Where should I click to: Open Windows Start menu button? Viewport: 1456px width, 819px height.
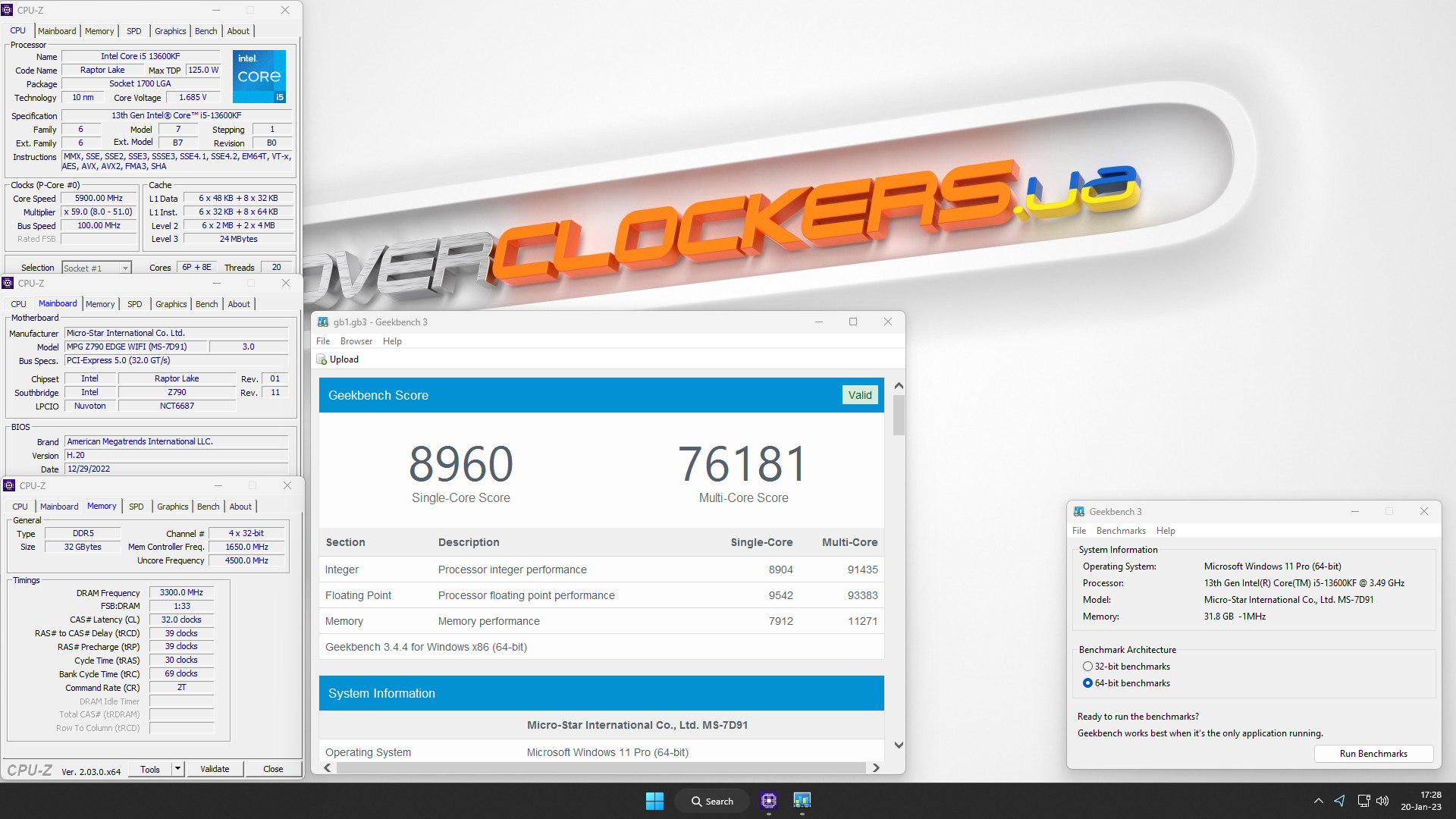(x=654, y=801)
